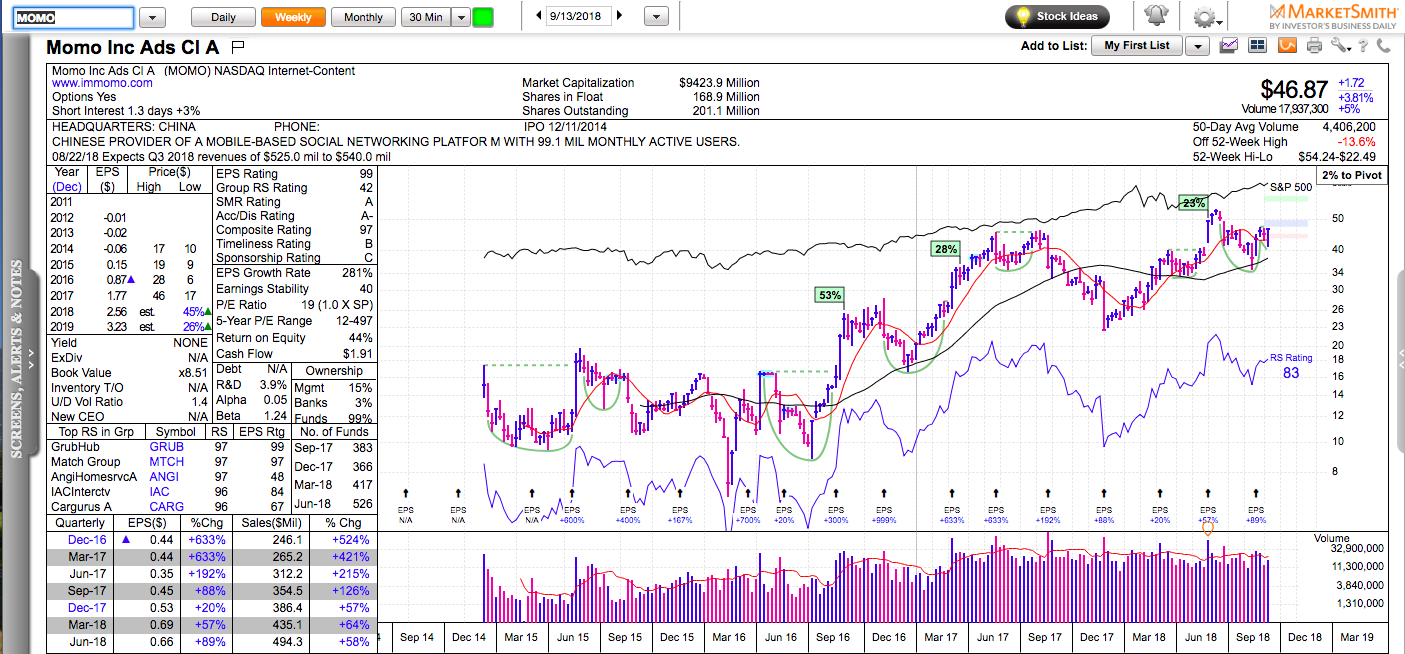
Task: Click the Stock Ideas lightbulb button
Action: pyautogui.click(x=1057, y=16)
